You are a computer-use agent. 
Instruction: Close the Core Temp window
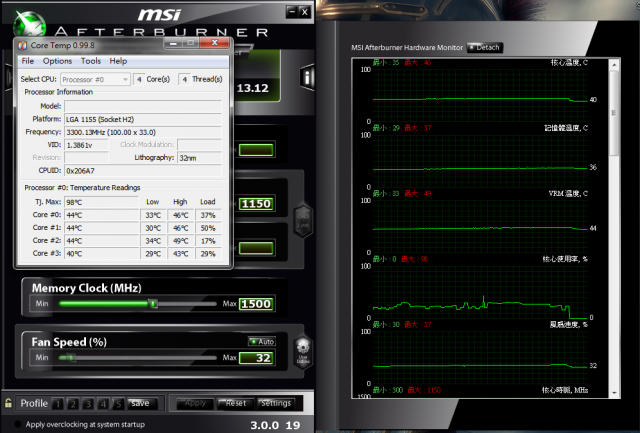tap(215, 43)
